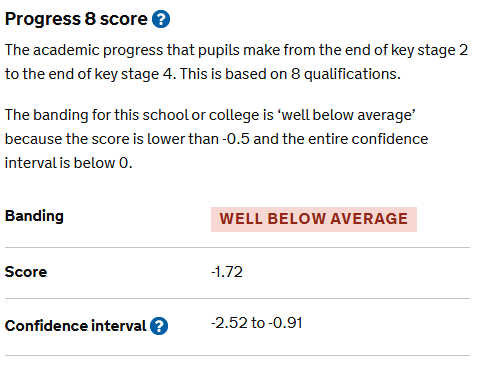483x367 pixels.
Task: Click the phrase 'interval is below 0'
Action: pyautogui.click(x=67, y=163)
